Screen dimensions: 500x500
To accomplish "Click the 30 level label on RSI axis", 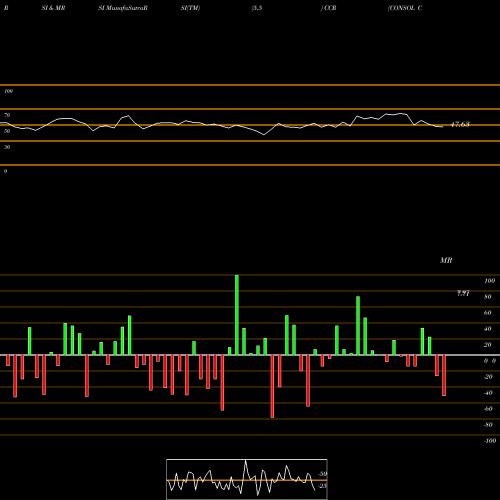I will (x=7, y=147).
